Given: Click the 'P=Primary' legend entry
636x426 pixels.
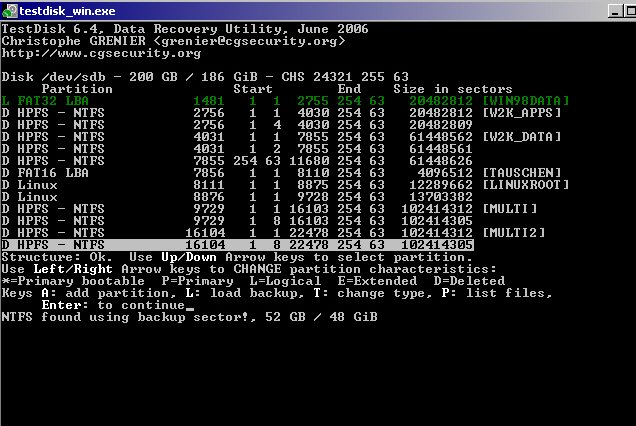Looking at the screenshot, I should 198,281.
